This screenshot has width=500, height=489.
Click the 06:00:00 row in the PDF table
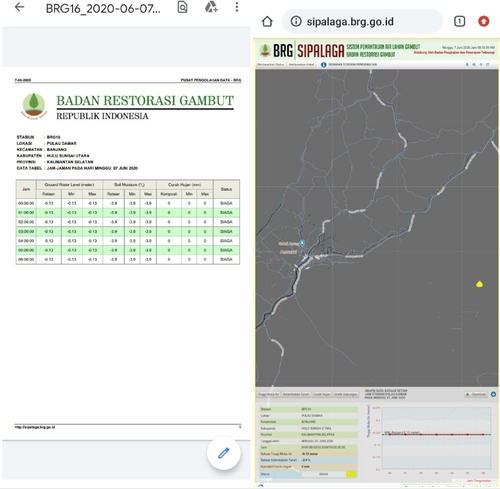[128, 259]
